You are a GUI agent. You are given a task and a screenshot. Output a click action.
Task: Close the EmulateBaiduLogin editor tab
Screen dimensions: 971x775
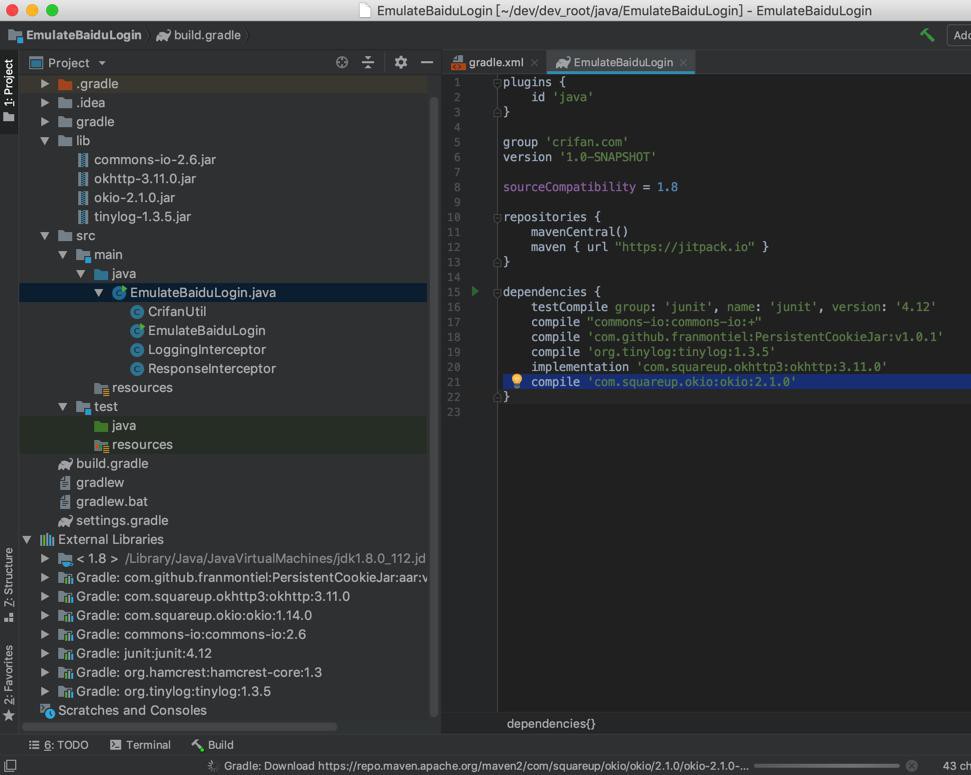(684, 62)
